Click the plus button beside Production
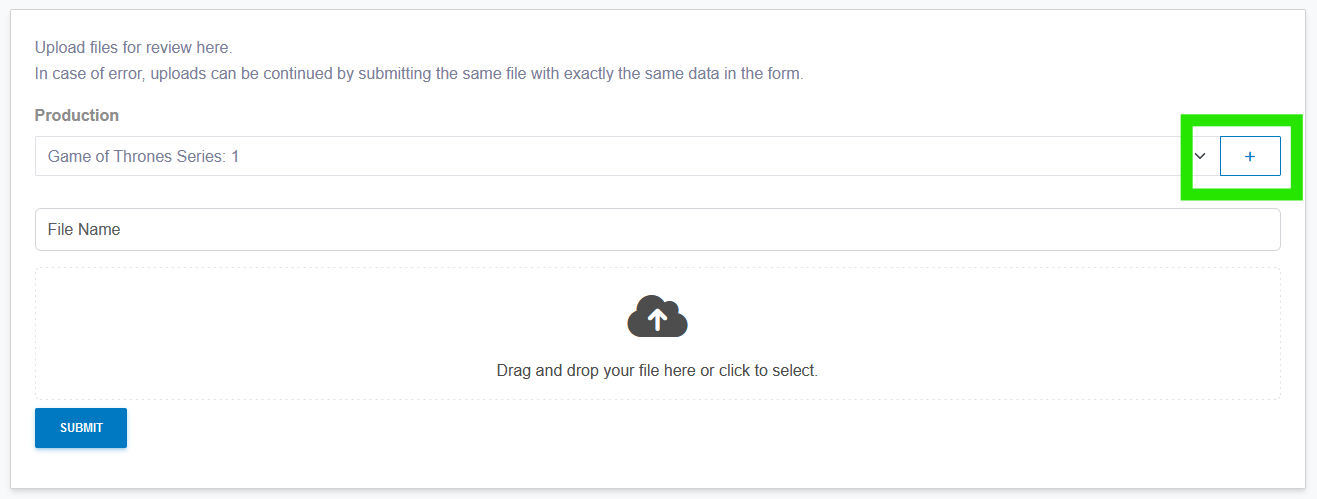 pyautogui.click(x=1250, y=156)
